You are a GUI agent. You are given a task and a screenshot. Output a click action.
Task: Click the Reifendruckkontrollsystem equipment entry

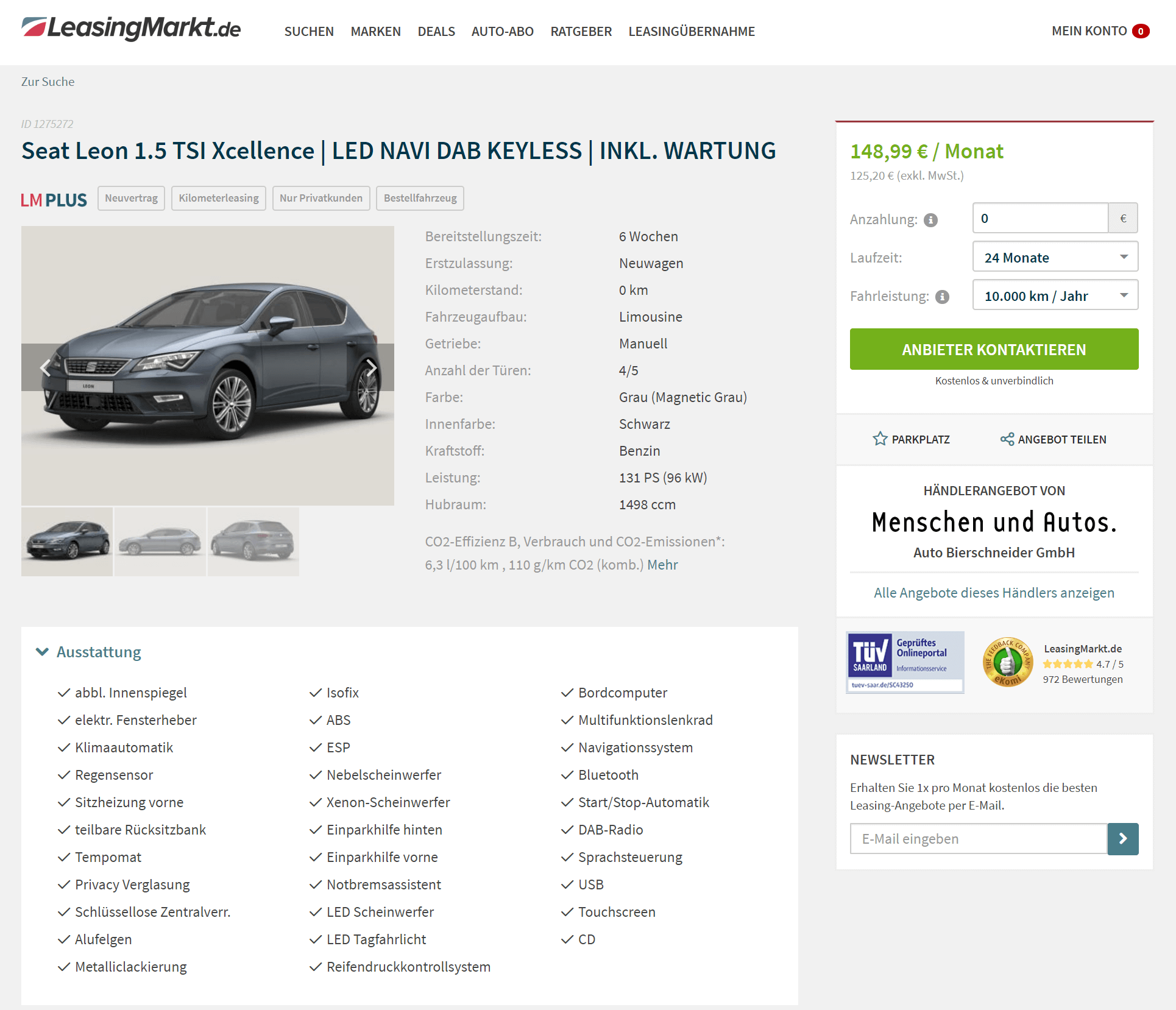point(408,967)
